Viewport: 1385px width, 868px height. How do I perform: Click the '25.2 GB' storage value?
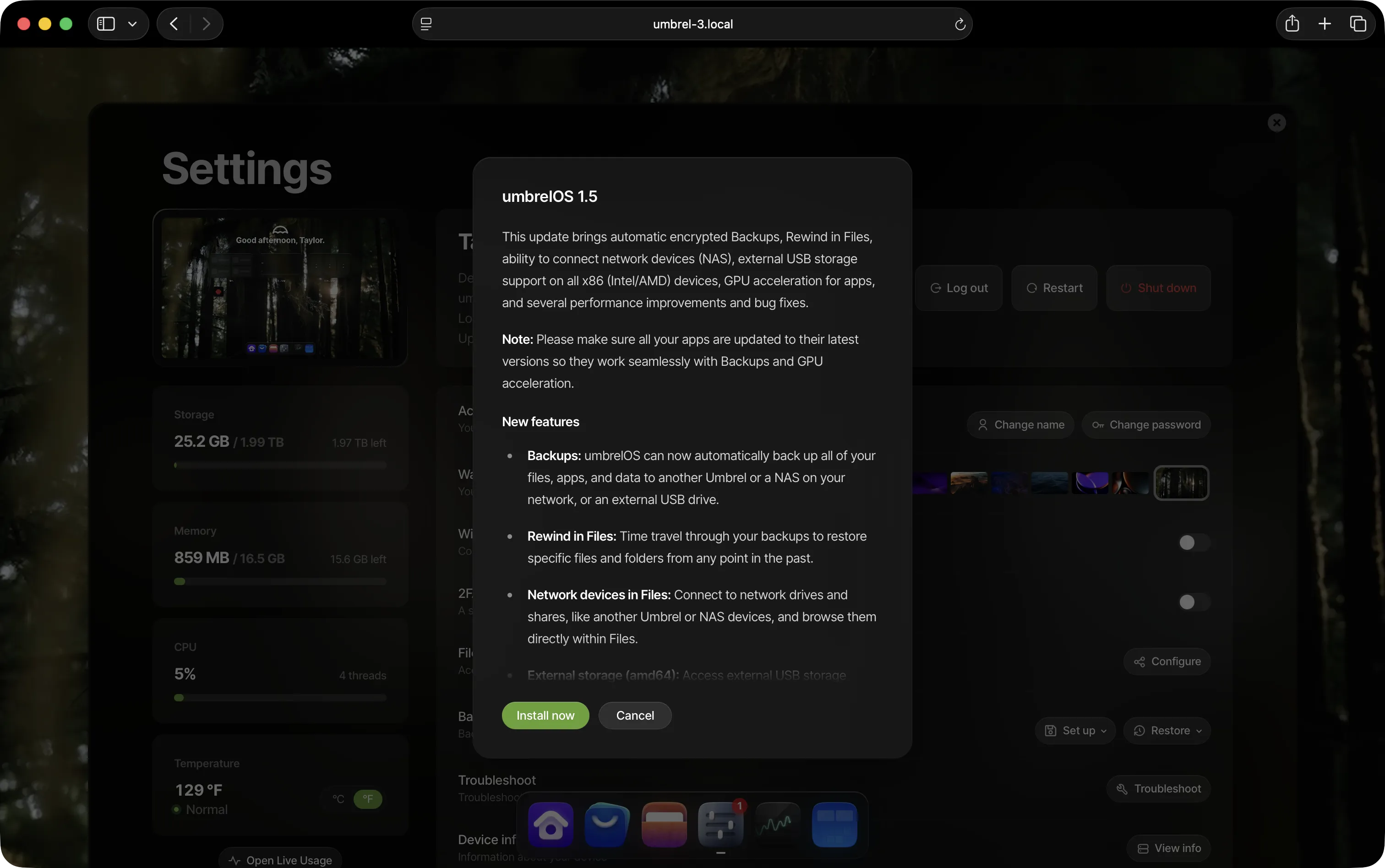[x=202, y=441]
